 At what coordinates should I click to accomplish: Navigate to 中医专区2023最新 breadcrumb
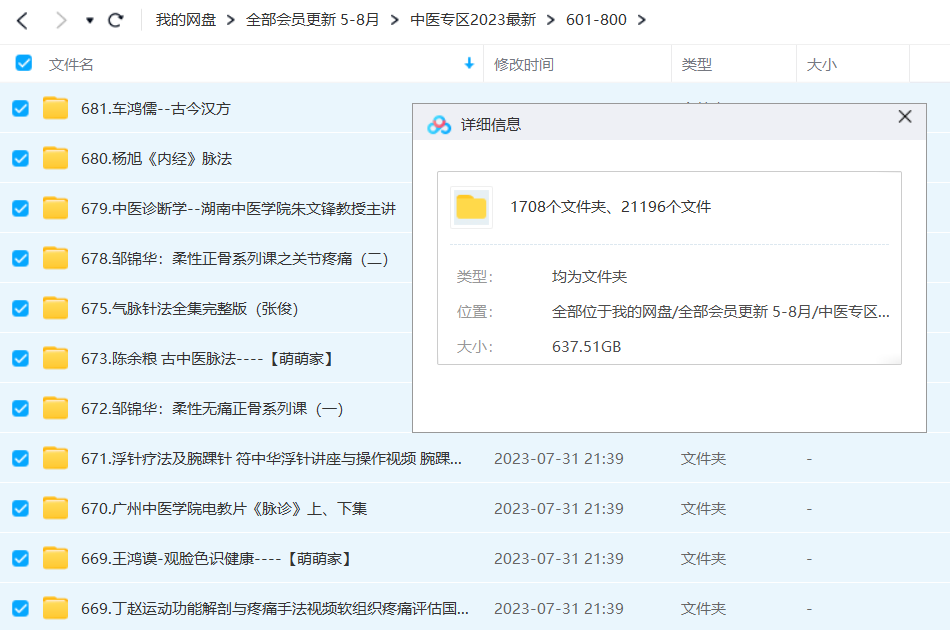(473, 20)
